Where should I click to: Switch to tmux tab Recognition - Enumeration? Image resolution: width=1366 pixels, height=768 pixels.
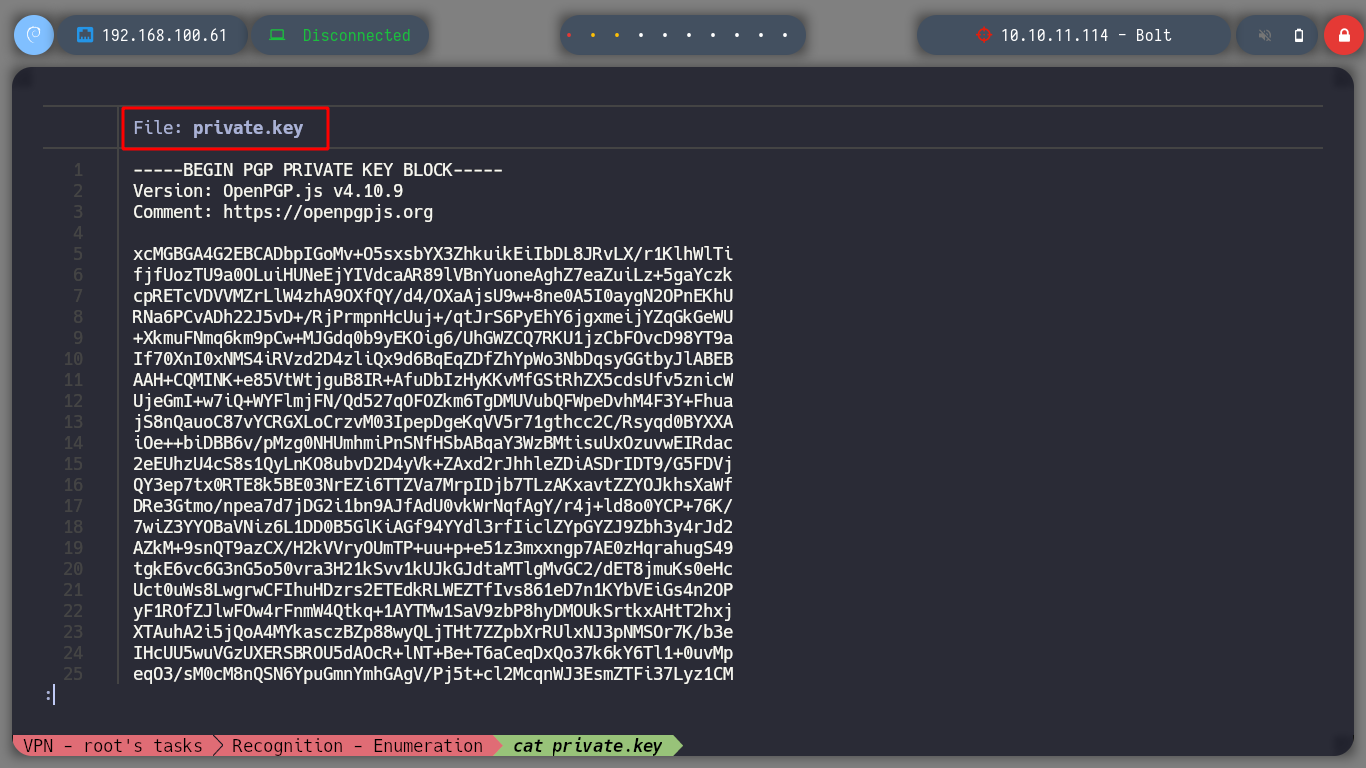[357, 746]
